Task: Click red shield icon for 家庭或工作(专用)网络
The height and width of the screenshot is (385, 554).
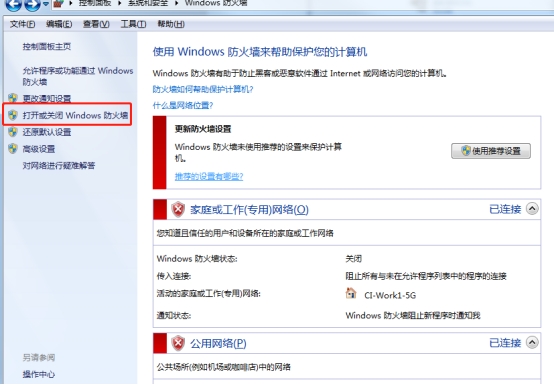Action: tap(178, 209)
